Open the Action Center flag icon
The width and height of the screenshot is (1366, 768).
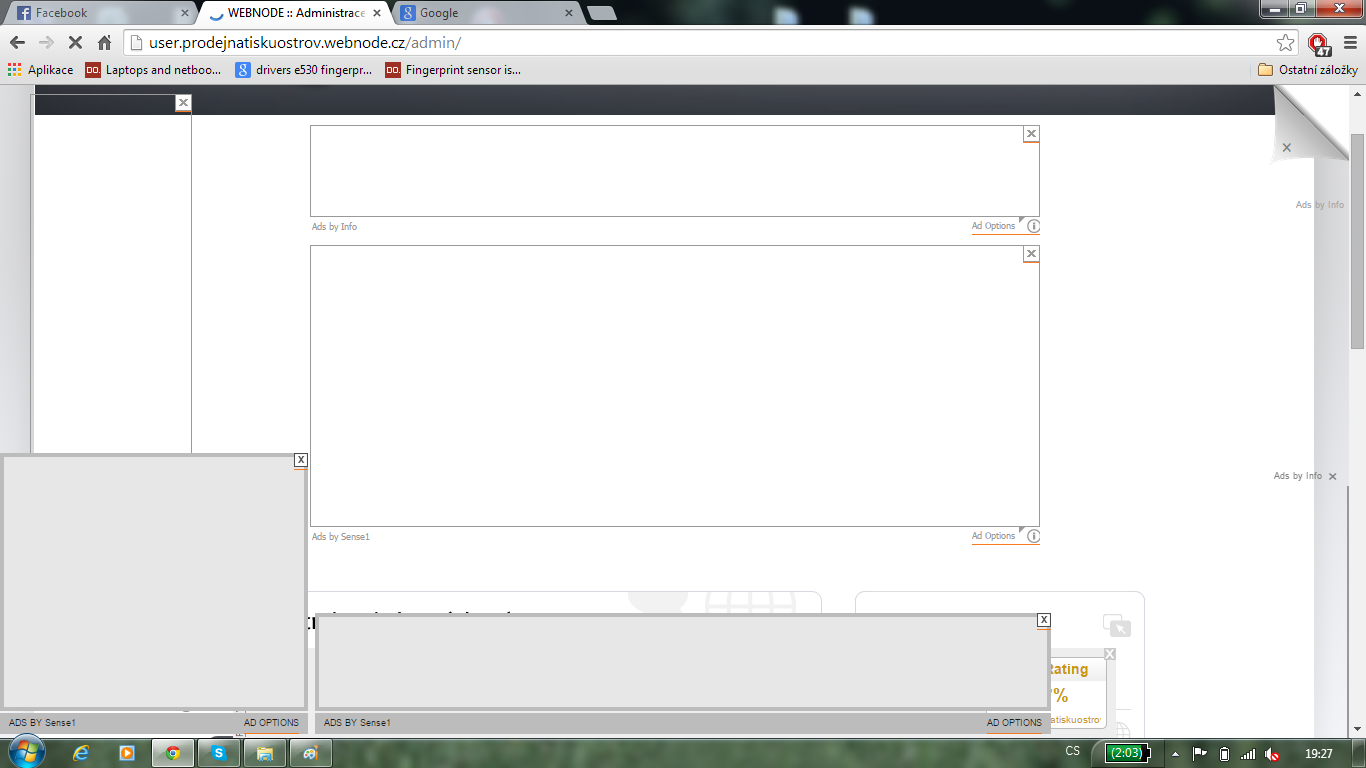pyautogui.click(x=1200, y=753)
